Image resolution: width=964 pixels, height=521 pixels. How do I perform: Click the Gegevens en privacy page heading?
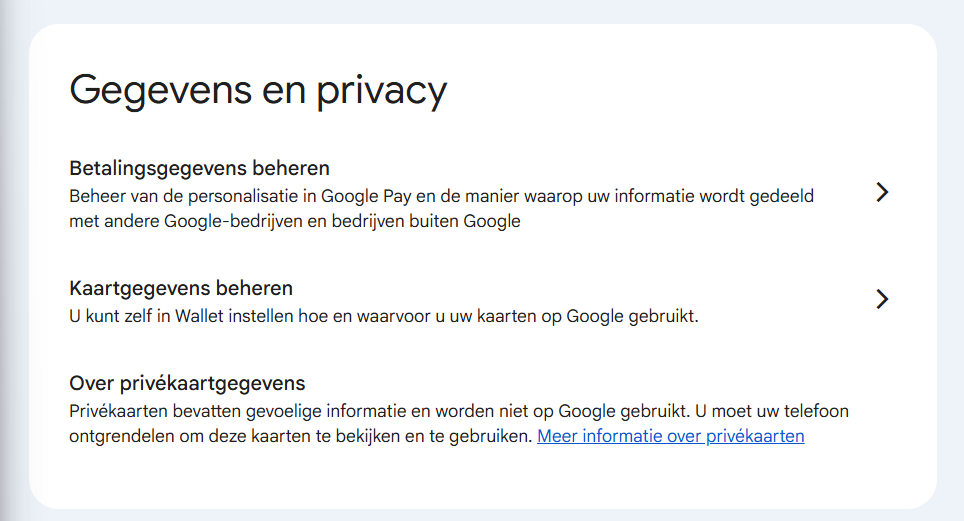click(257, 90)
